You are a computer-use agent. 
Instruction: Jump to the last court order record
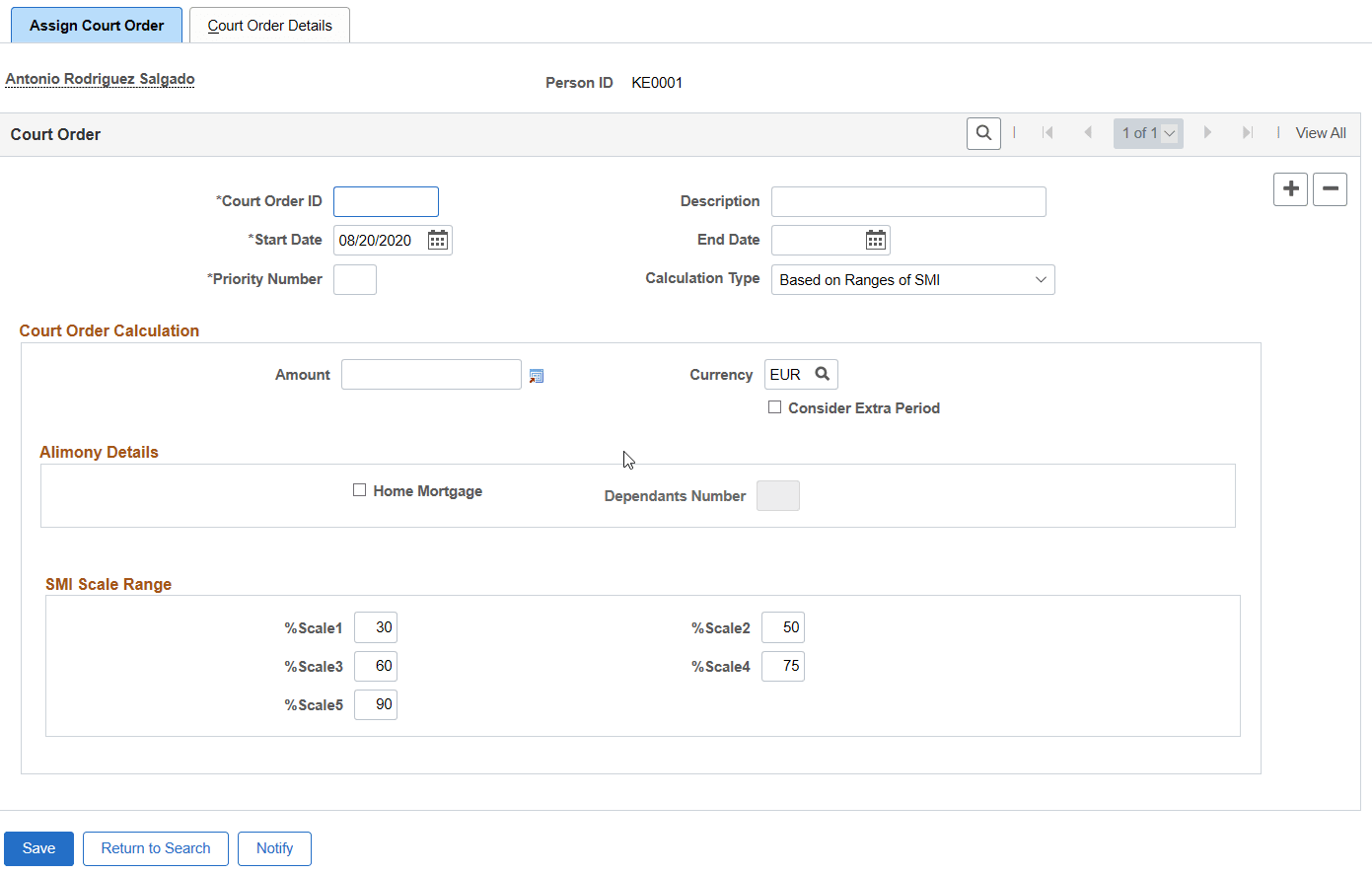point(1248,132)
